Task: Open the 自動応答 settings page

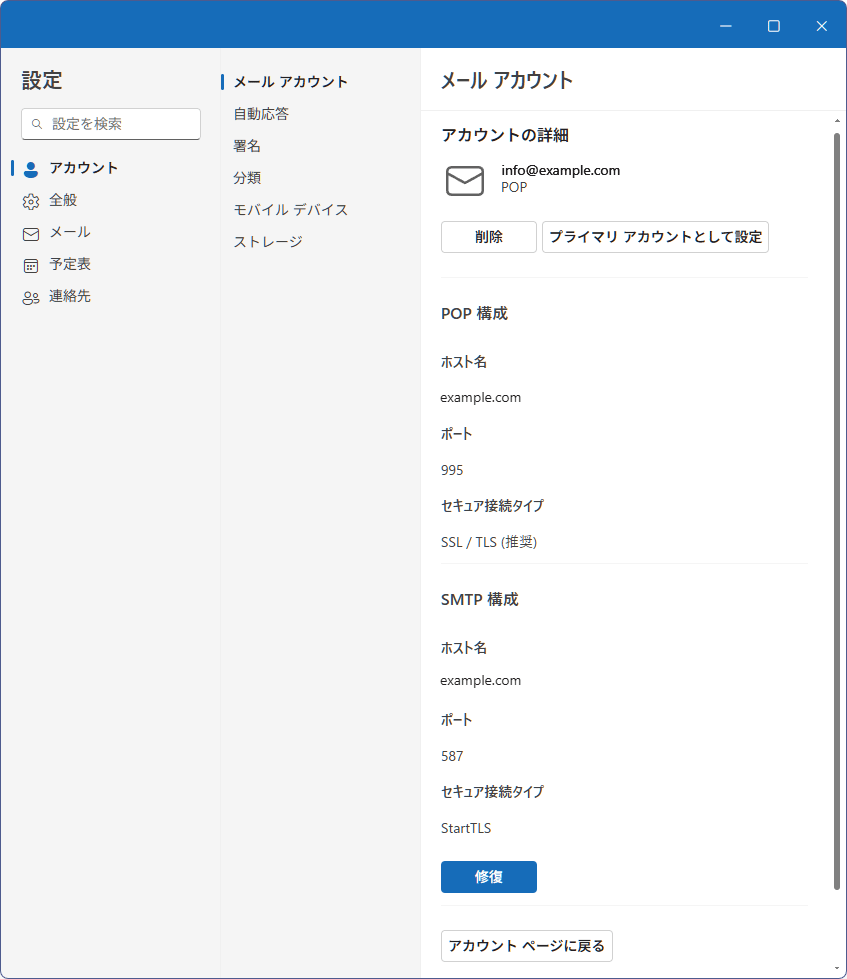Action: coord(261,114)
